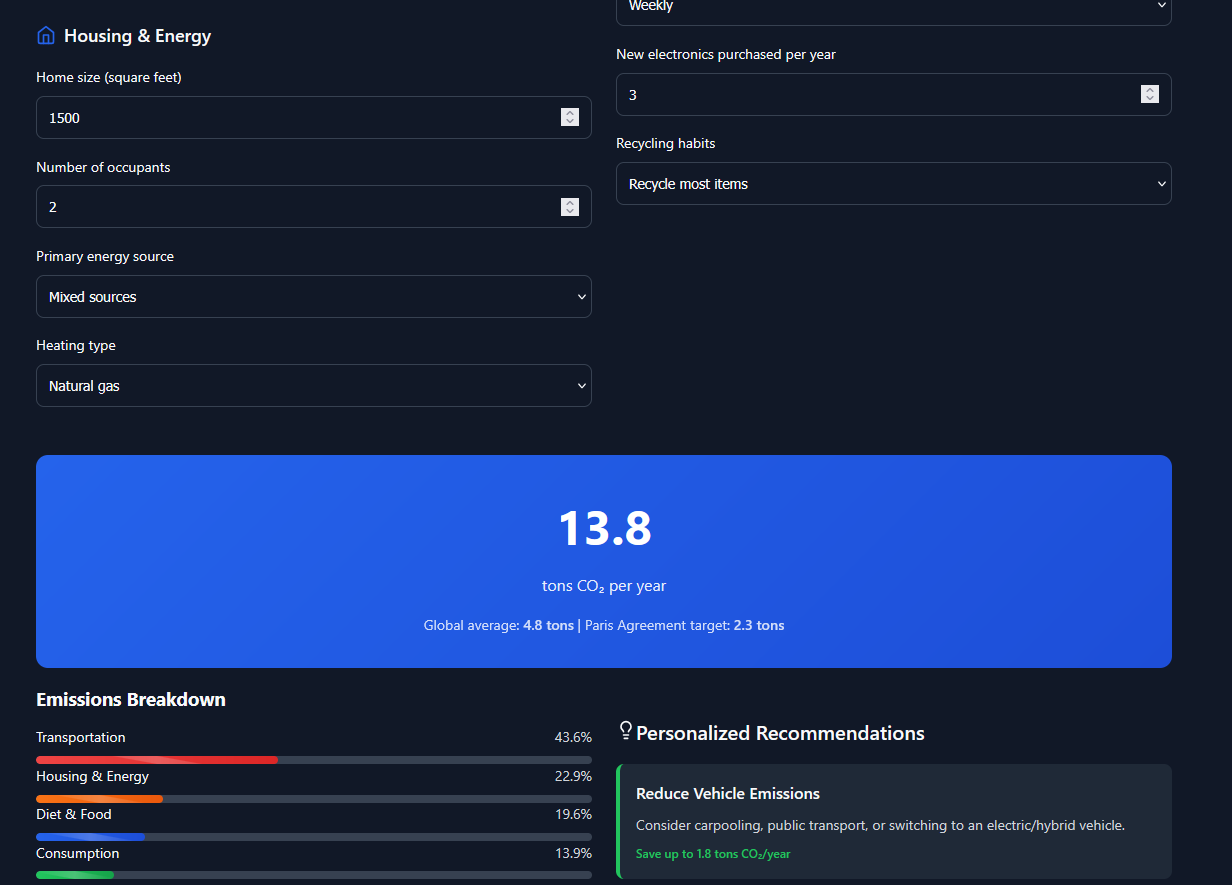The image size is (1232, 885).
Task: Open the Recycling habits dropdown
Action: pos(893,183)
